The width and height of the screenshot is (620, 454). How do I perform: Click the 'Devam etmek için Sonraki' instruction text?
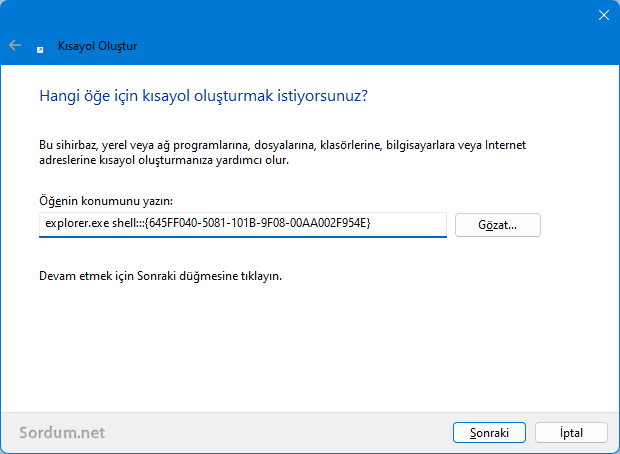pyautogui.click(x=161, y=276)
